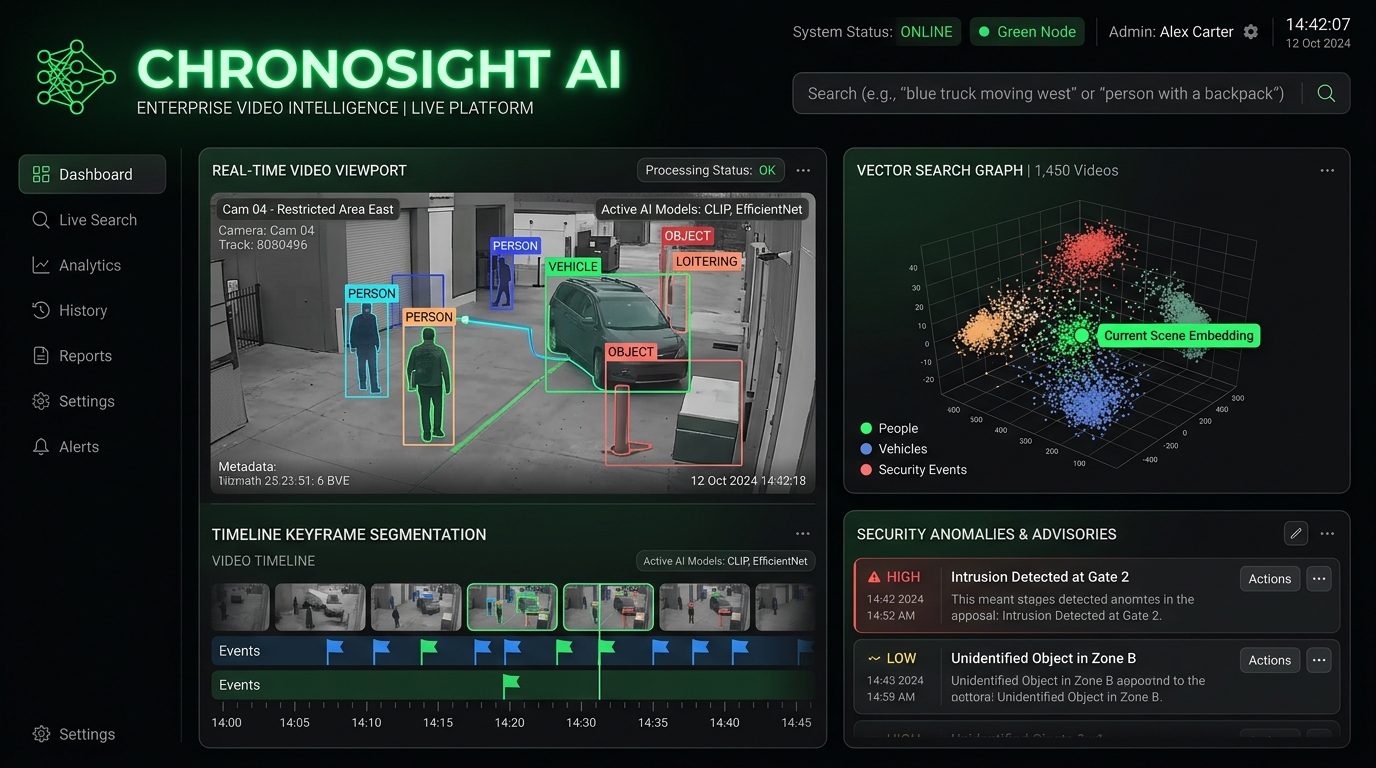Screen dimensions: 1376x768
Task: Click the edit pencil in Security Anomalies panel
Action: coord(1296,534)
